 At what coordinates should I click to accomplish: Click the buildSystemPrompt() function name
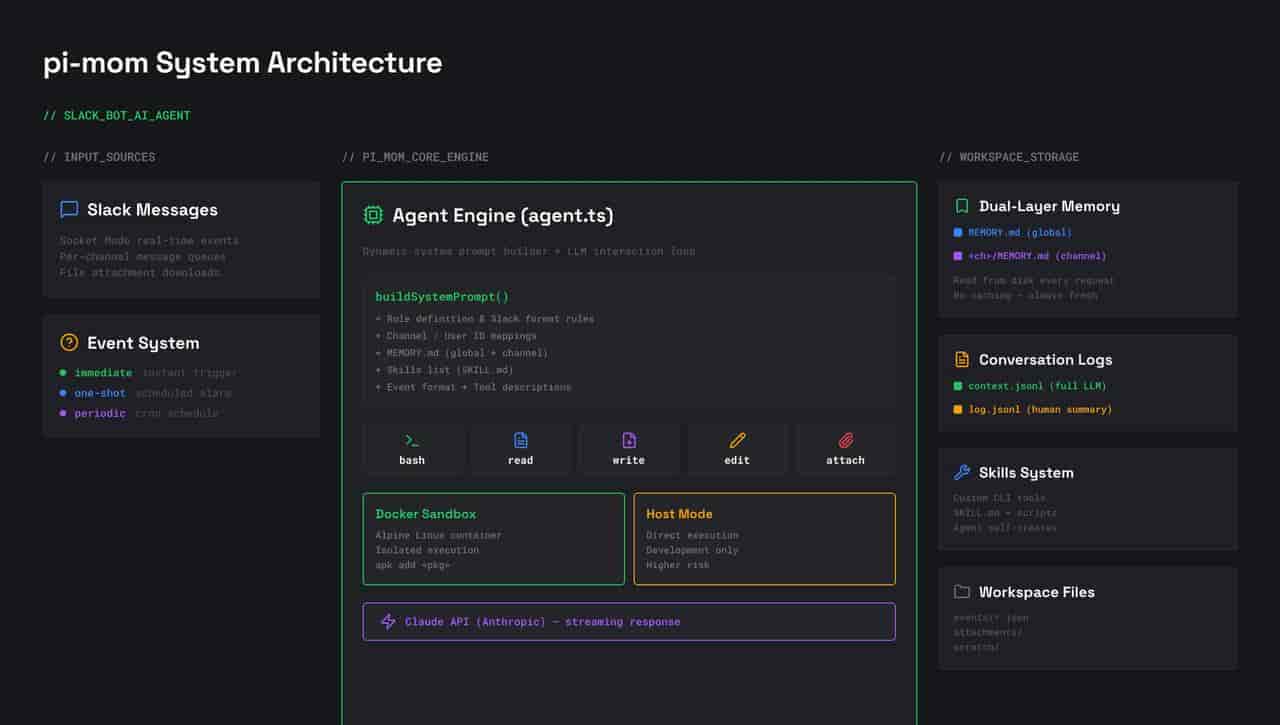(x=442, y=297)
